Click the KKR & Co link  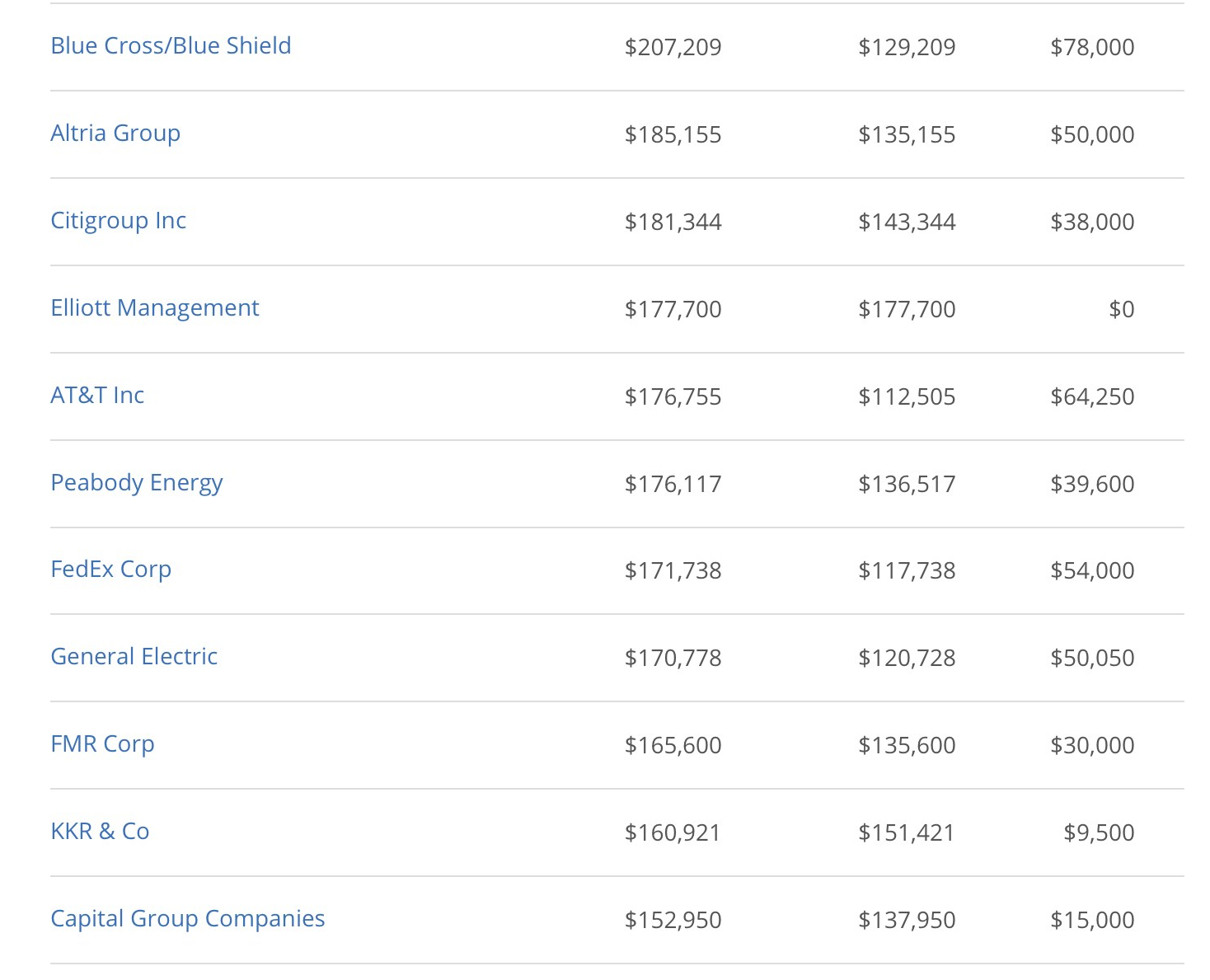pos(100,832)
